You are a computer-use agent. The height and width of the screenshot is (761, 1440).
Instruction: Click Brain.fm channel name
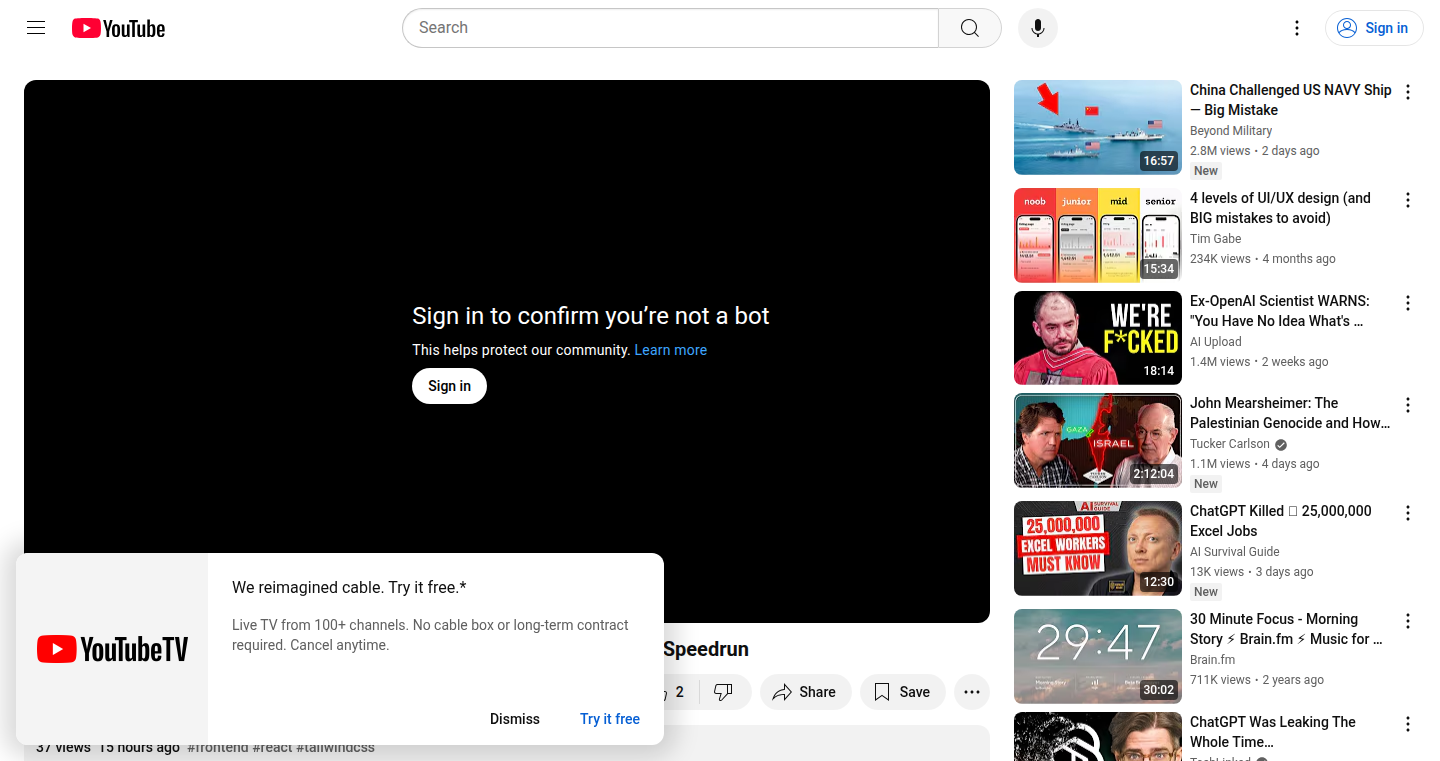pos(1213,660)
